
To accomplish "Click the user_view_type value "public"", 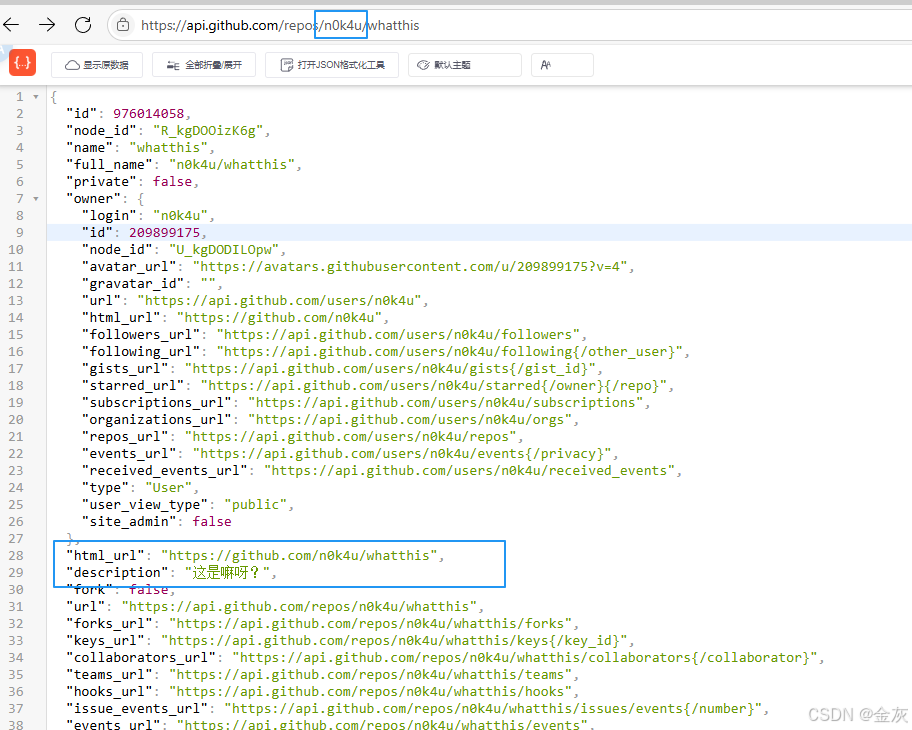I will pos(255,504).
